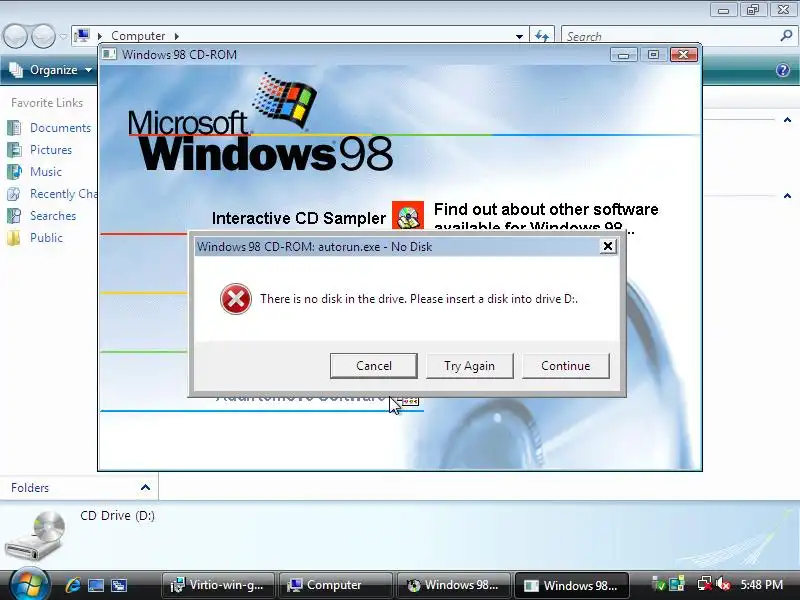Click the network status tray icon
This screenshot has height=600, width=800.
point(705,584)
